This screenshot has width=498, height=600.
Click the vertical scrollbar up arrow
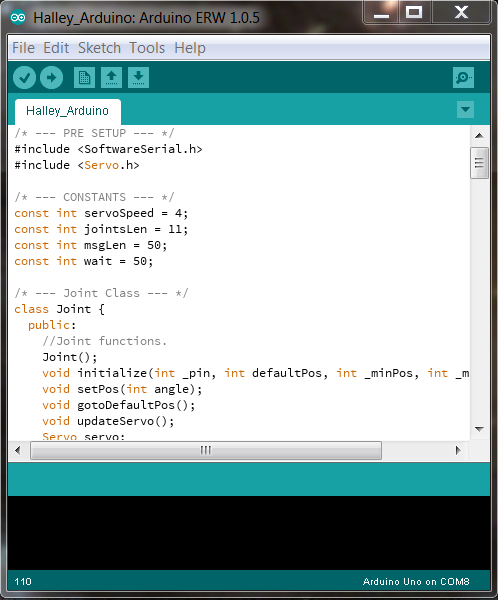479,136
